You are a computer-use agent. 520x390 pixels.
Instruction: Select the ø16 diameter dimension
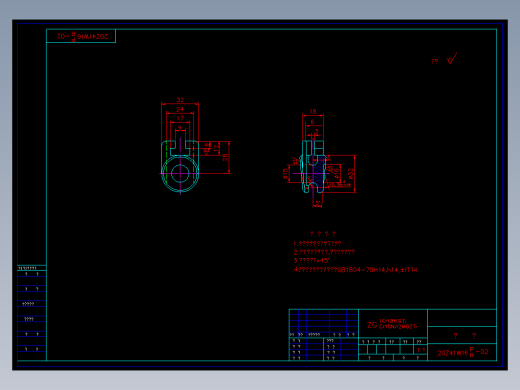pos(336,173)
